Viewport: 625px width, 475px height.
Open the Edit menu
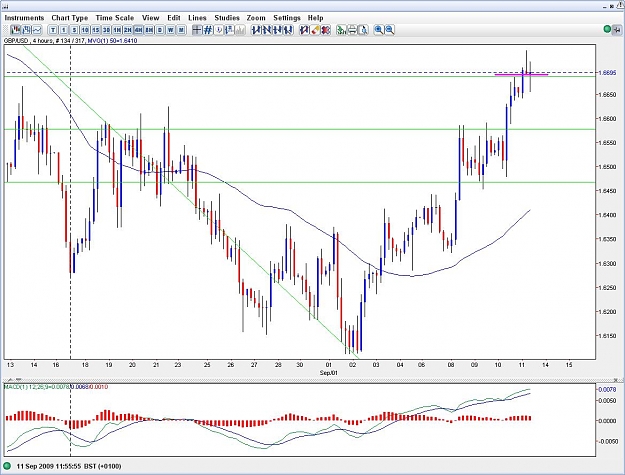(x=174, y=18)
